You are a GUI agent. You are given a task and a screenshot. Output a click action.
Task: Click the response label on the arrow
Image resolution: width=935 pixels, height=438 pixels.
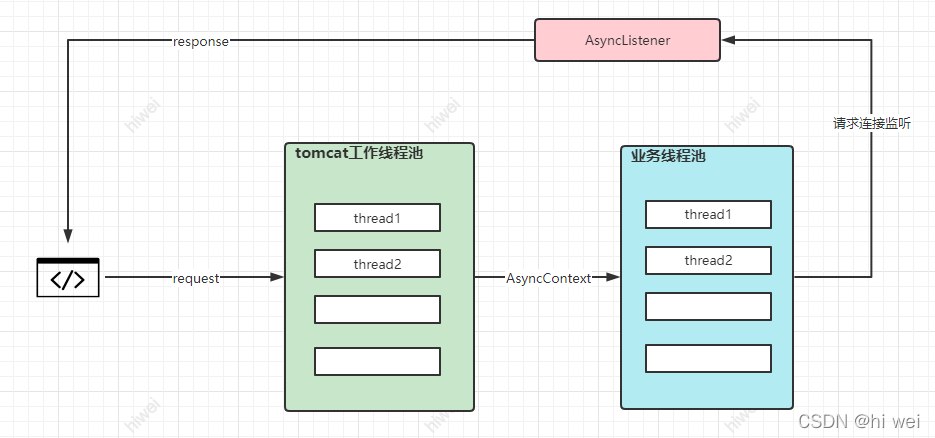pos(200,41)
